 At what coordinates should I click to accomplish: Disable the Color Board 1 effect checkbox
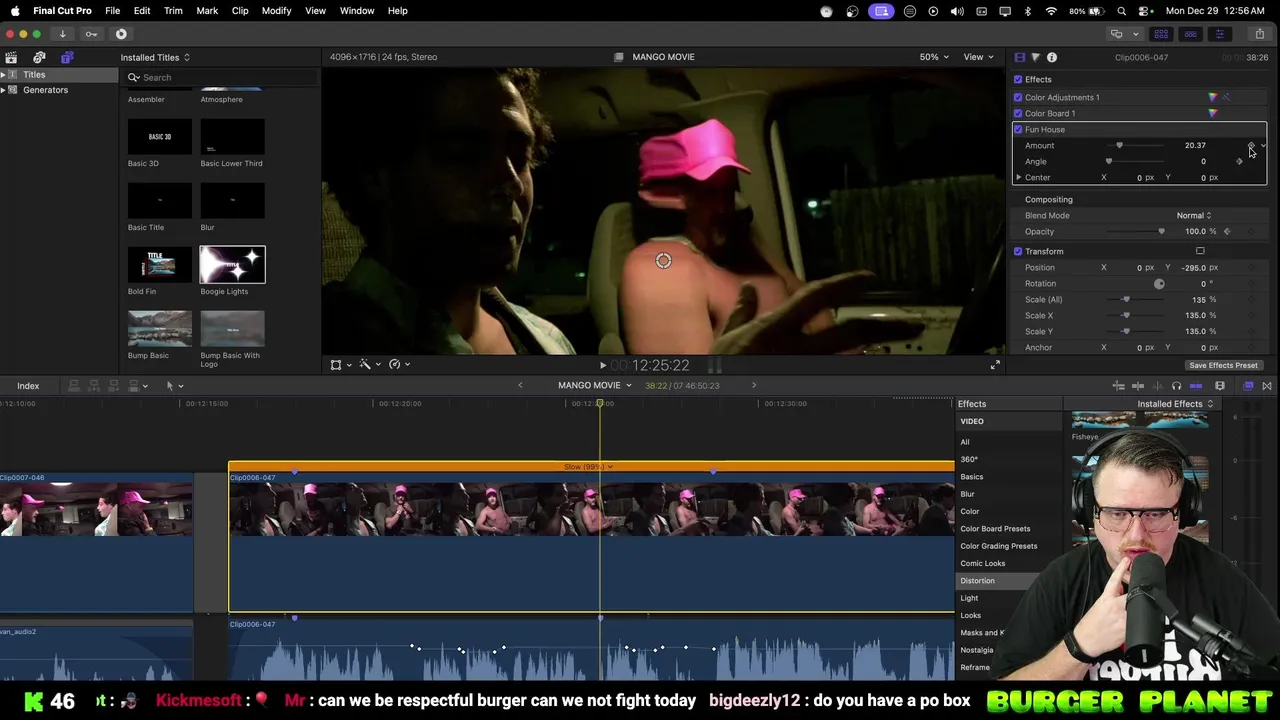point(1018,114)
